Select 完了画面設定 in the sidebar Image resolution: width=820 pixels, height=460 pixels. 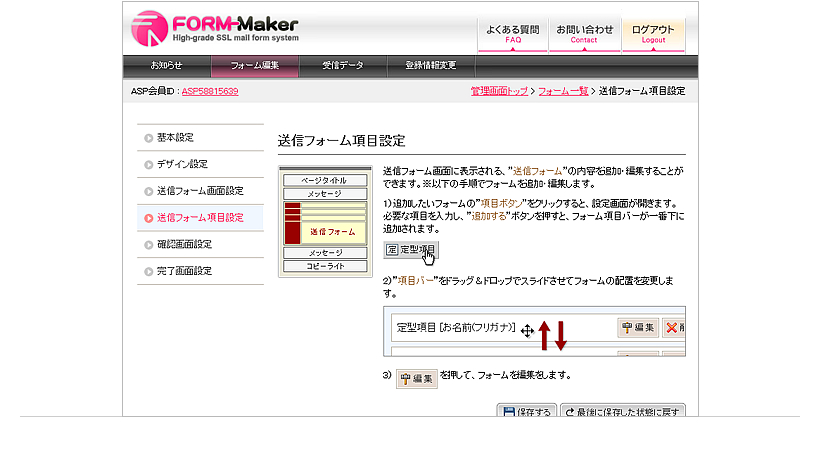200,271
